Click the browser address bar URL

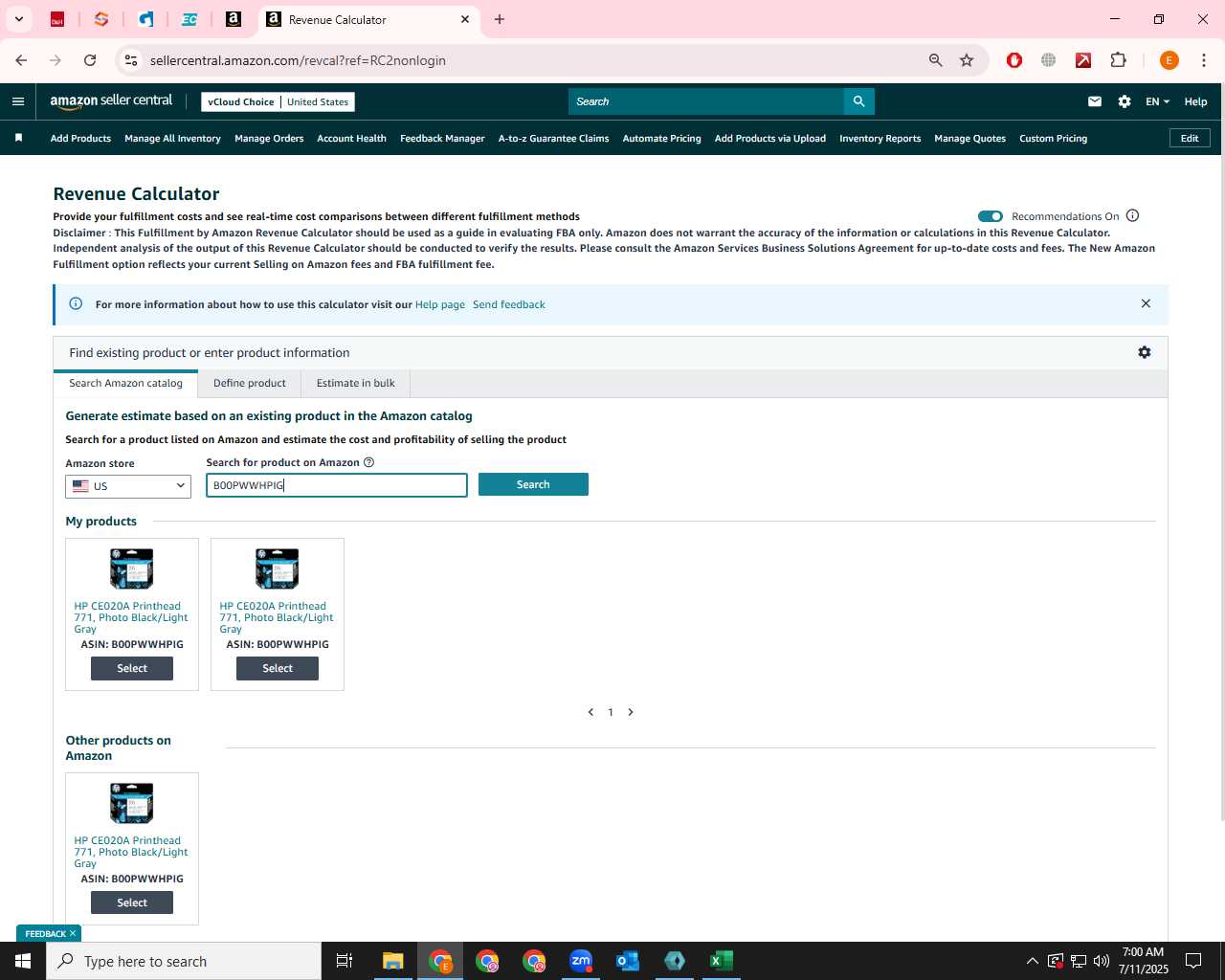click(x=298, y=60)
